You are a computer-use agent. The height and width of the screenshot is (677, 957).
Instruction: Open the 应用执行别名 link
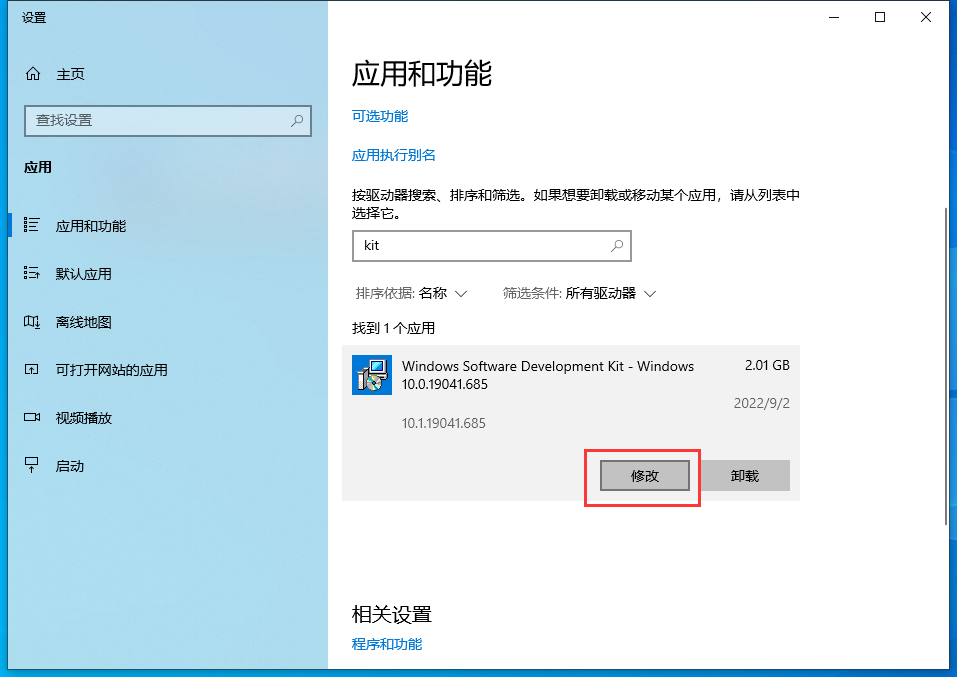click(x=394, y=155)
